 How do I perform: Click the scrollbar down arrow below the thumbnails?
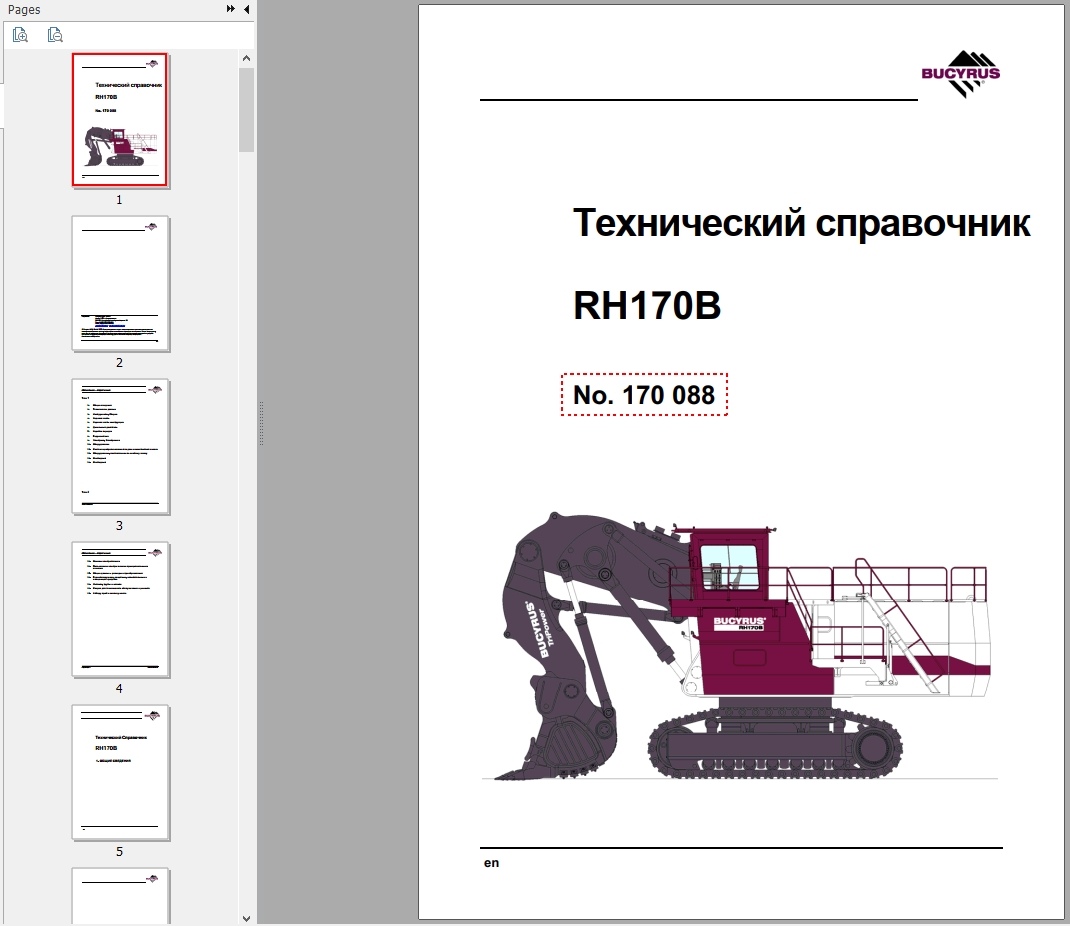pos(245,917)
